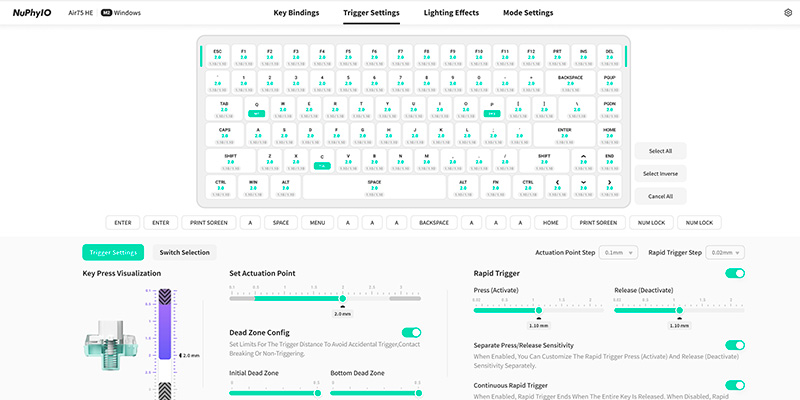The image size is (800, 400).
Task: Select the PGUP key on the keyboard
Action: [x=609, y=82]
